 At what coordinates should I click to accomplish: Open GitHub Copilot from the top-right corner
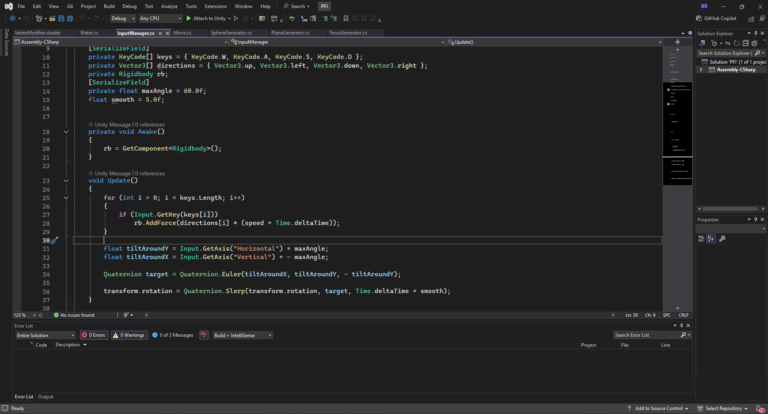click(x=716, y=19)
